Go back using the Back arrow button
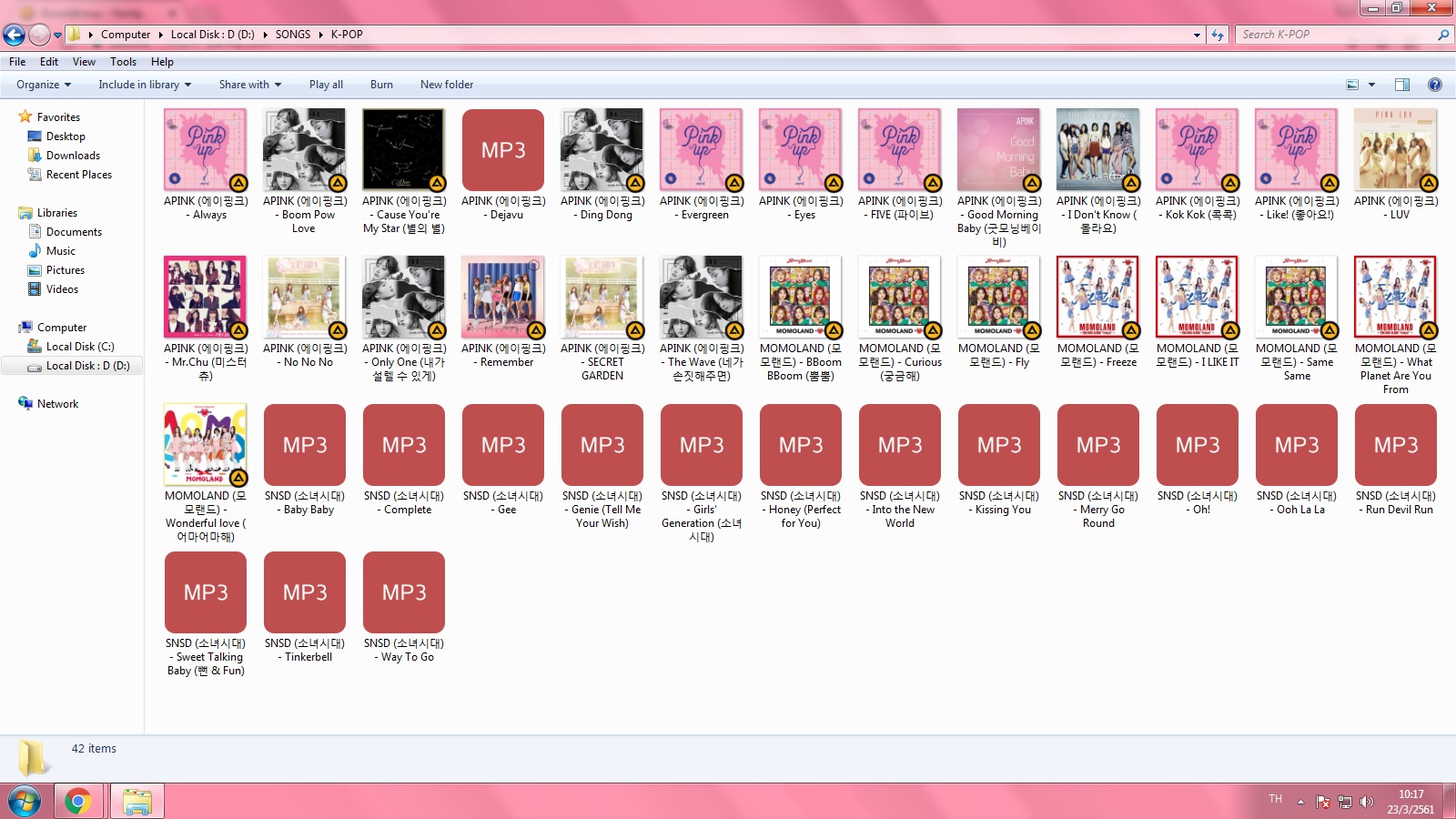This screenshot has height=819, width=1456. point(14,35)
